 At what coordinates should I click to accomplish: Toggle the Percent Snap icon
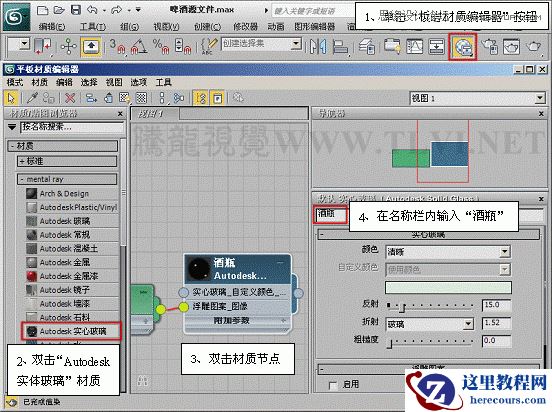[161, 46]
